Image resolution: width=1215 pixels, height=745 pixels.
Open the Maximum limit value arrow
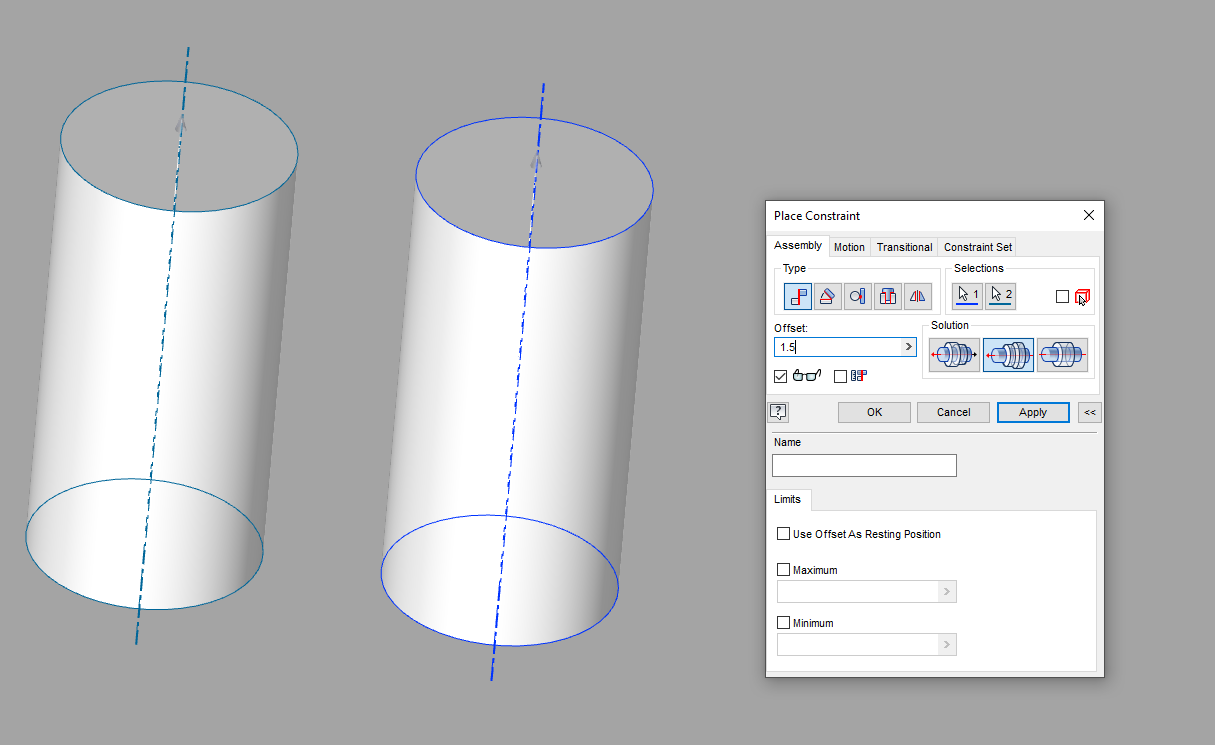click(946, 591)
